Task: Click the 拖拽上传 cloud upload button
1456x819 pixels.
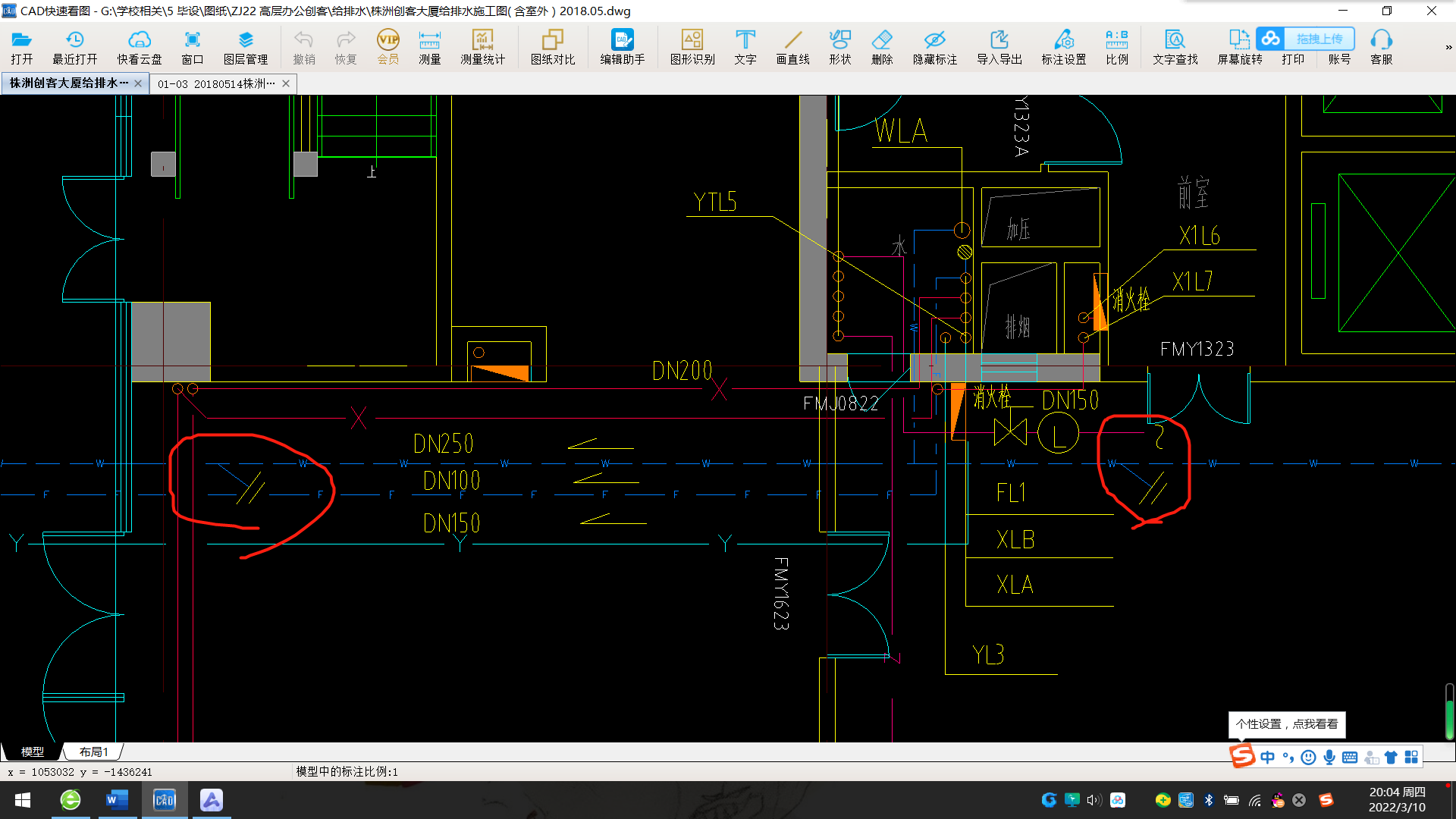Action: pyautogui.click(x=1305, y=39)
